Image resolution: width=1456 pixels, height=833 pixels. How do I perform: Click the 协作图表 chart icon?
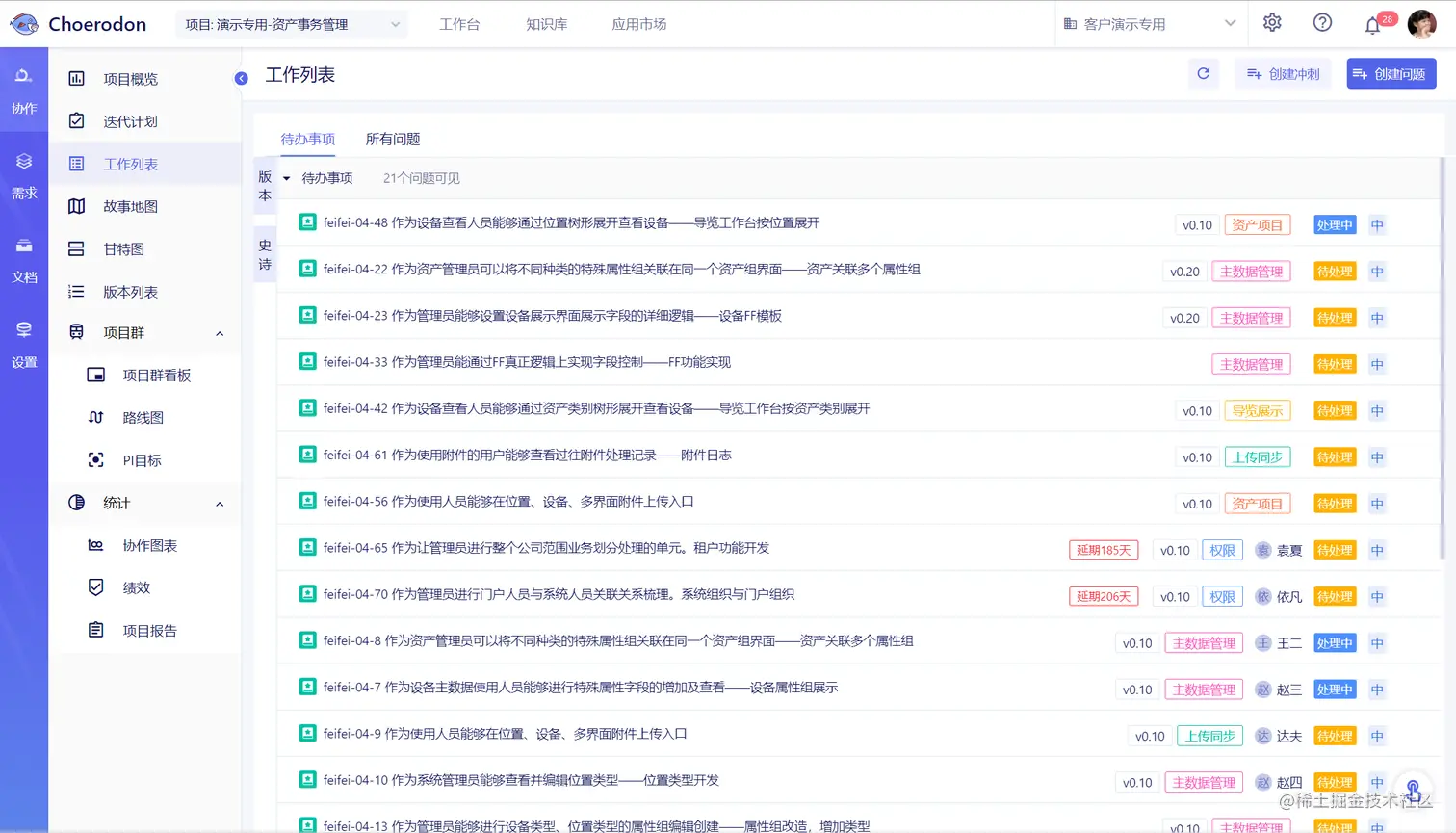96,545
